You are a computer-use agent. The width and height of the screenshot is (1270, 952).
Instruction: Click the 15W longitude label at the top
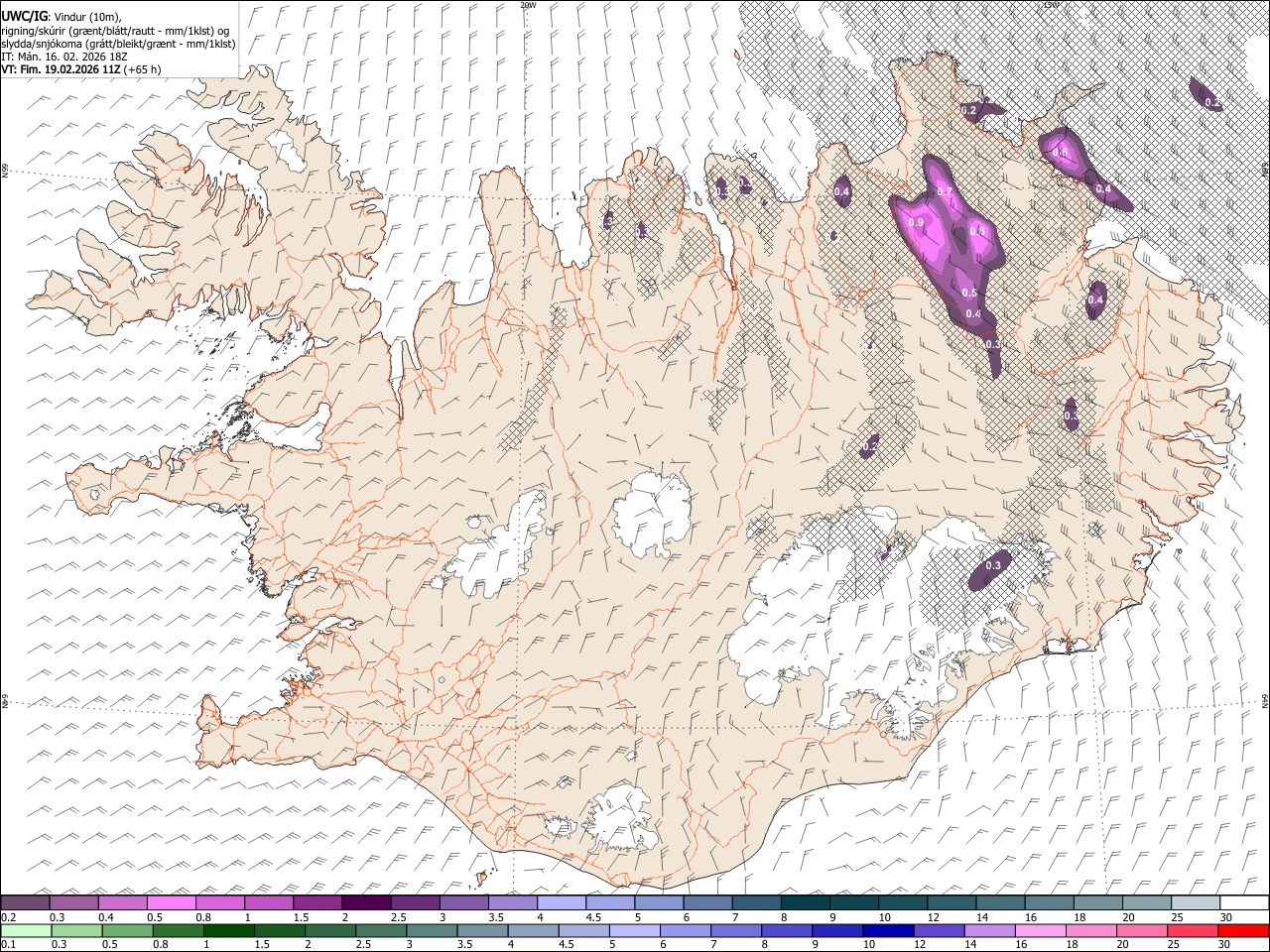click(1051, 5)
